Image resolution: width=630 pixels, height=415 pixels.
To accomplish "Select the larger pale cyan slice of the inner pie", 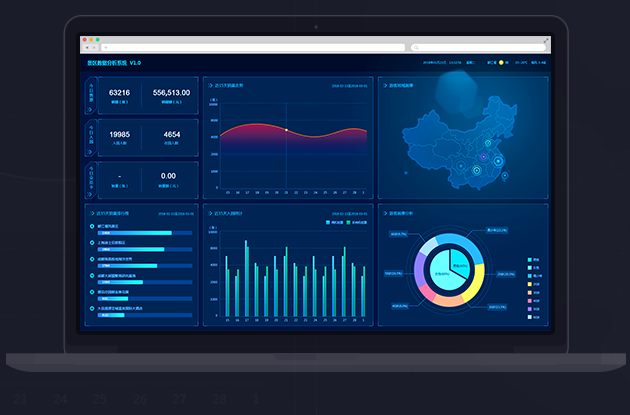I will tap(444, 273).
